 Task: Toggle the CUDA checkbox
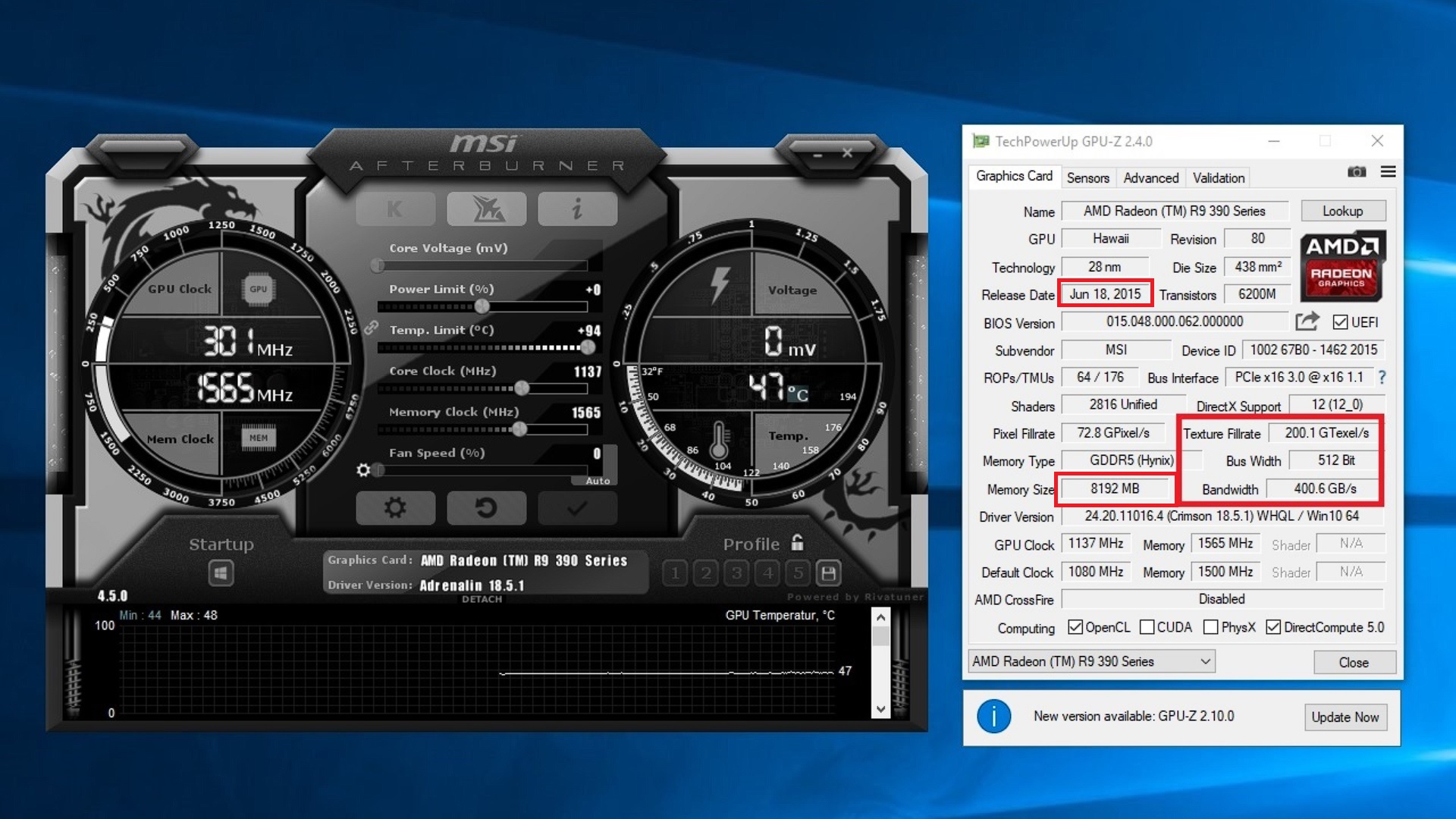(x=1147, y=627)
